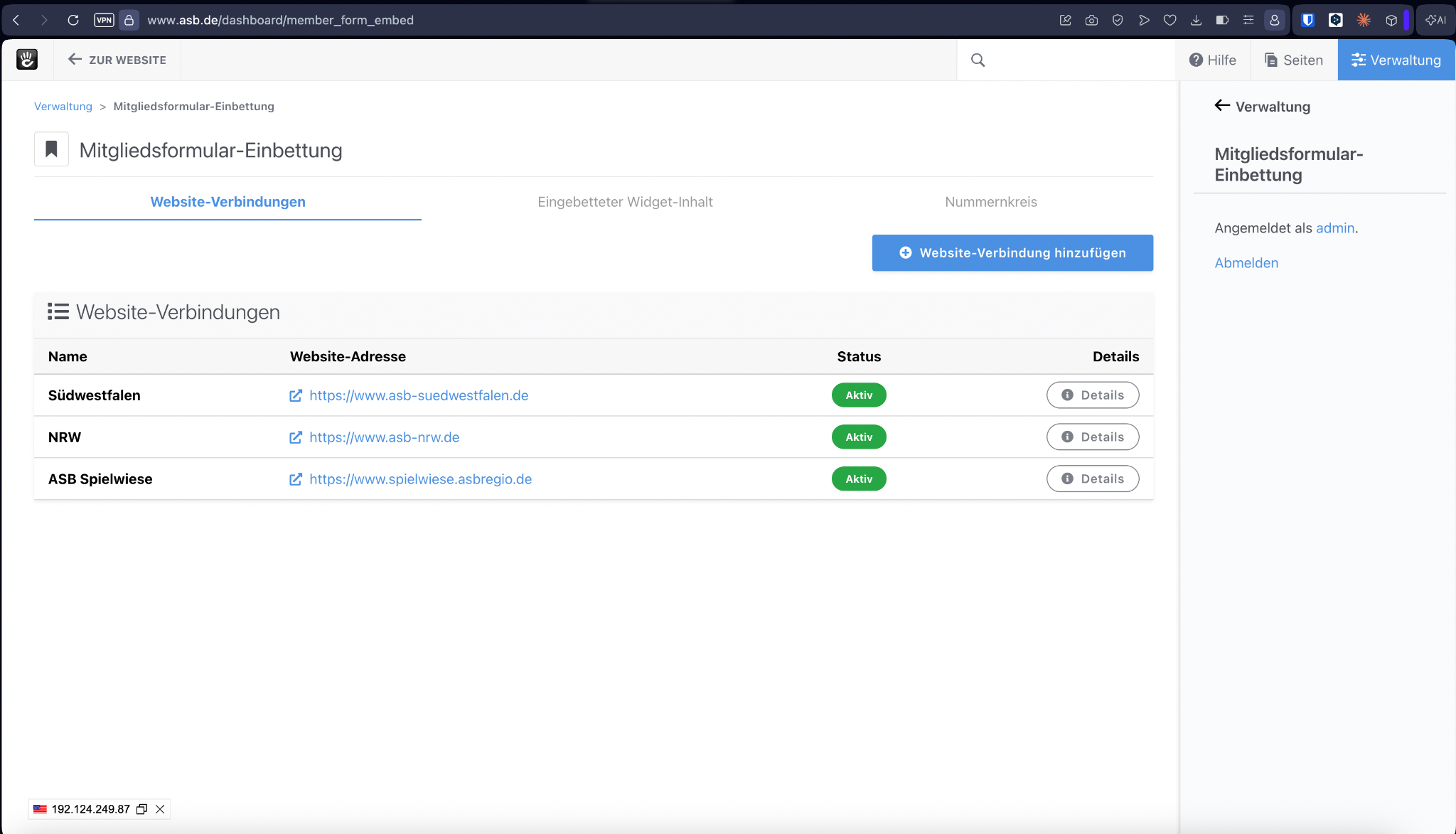The height and width of the screenshot is (834, 1456).
Task: Open the admin user link
Action: click(x=1335, y=228)
